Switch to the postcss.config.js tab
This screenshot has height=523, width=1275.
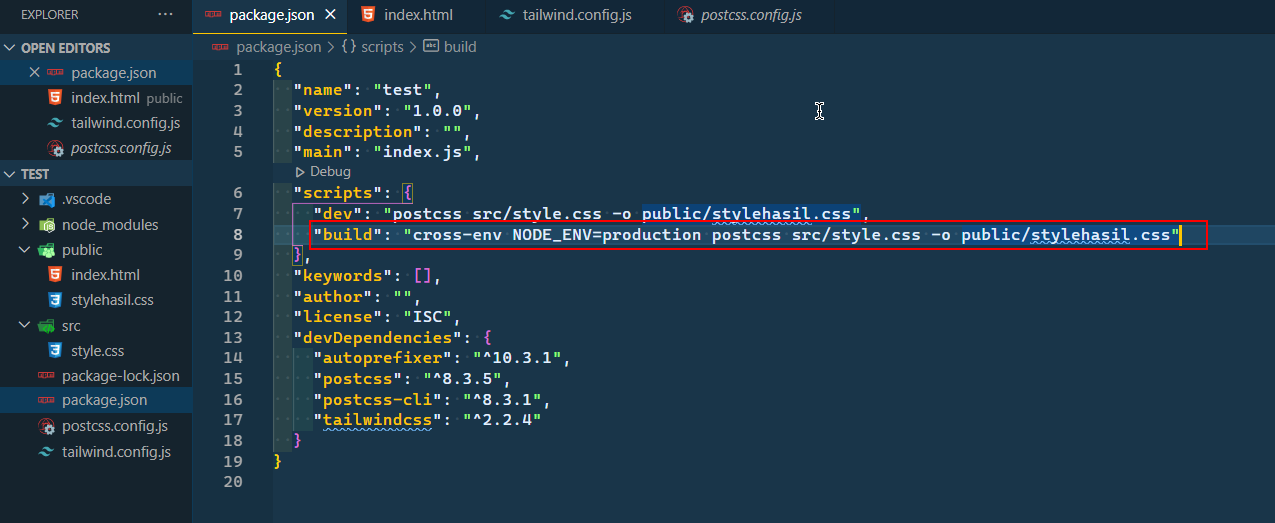pyautogui.click(x=740, y=15)
